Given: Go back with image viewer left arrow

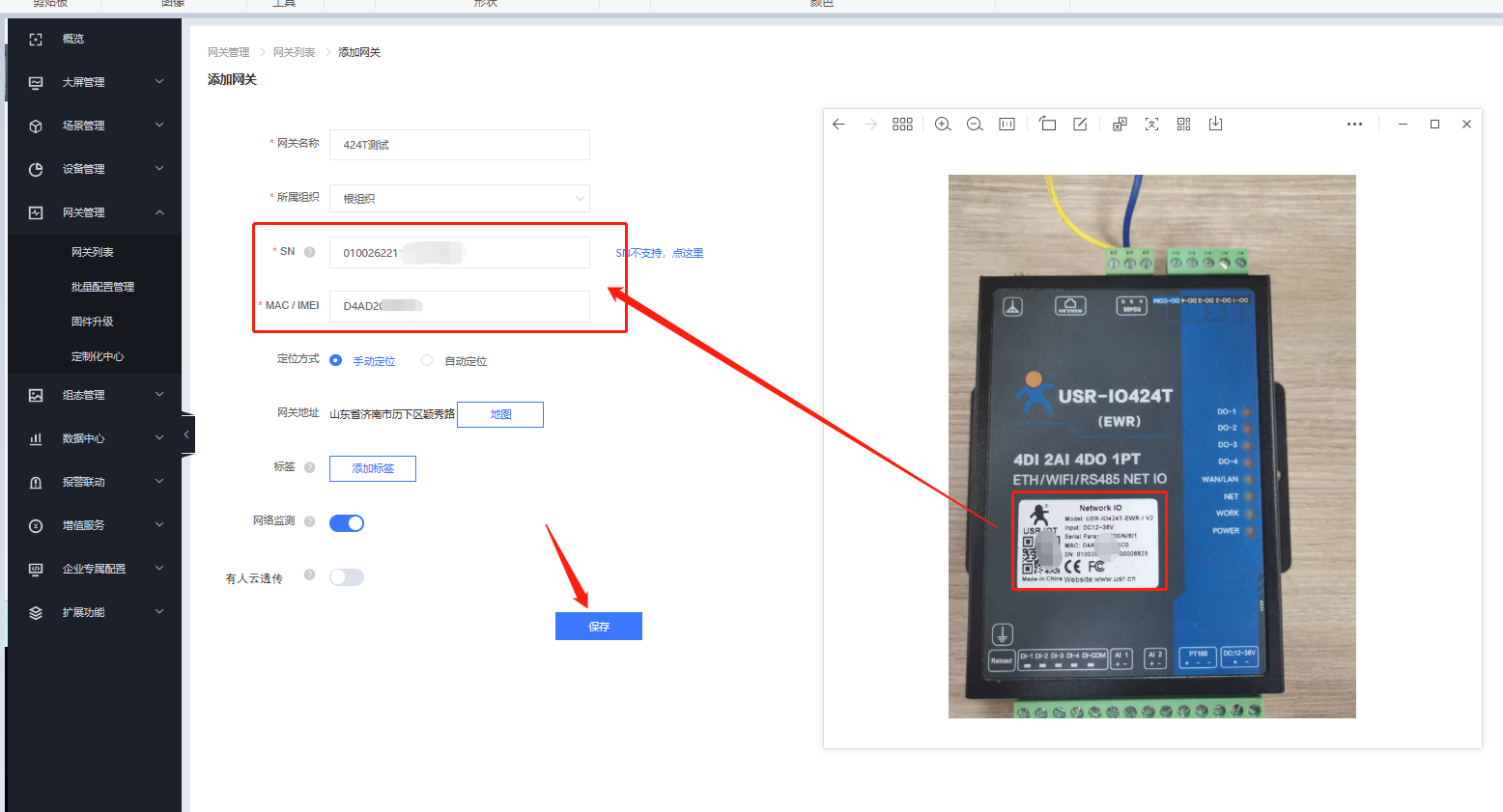Looking at the screenshot, I should (x=838, y=125).
